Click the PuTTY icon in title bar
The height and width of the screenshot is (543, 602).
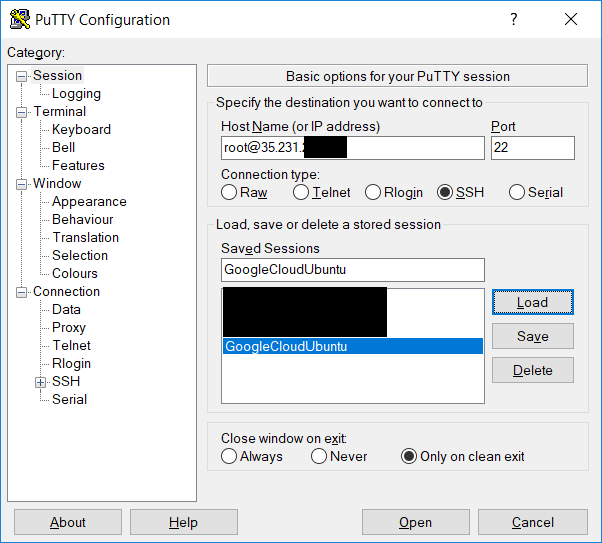pos(20,19)
